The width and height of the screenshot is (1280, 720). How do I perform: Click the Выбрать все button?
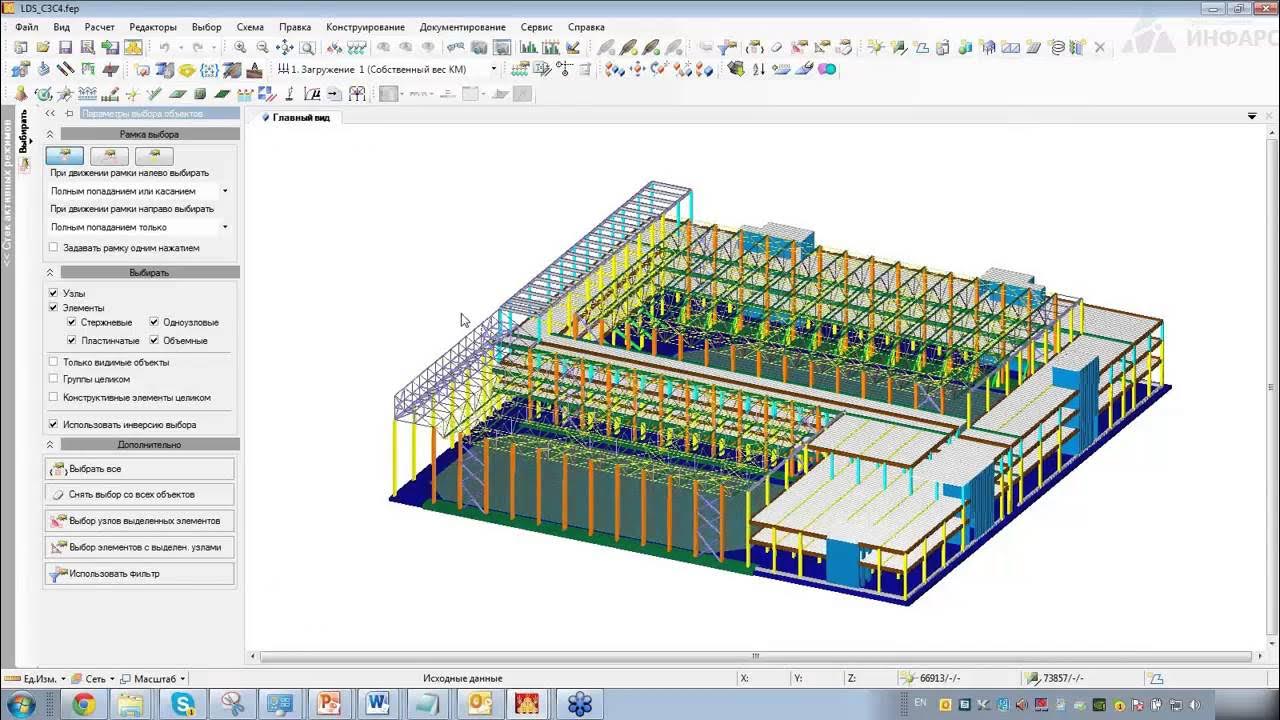(x=140, y=468)
